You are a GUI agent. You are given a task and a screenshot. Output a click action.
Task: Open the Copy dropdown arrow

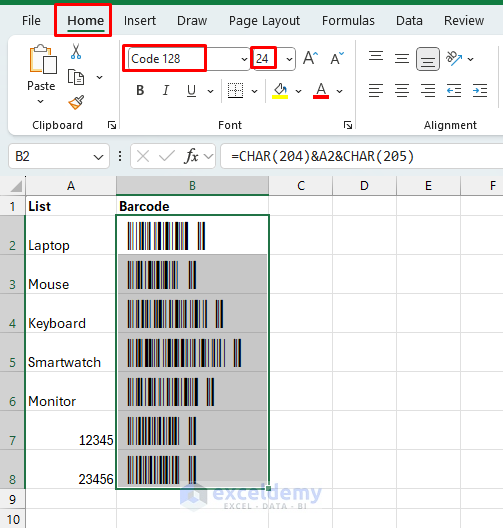click(99, 77)
